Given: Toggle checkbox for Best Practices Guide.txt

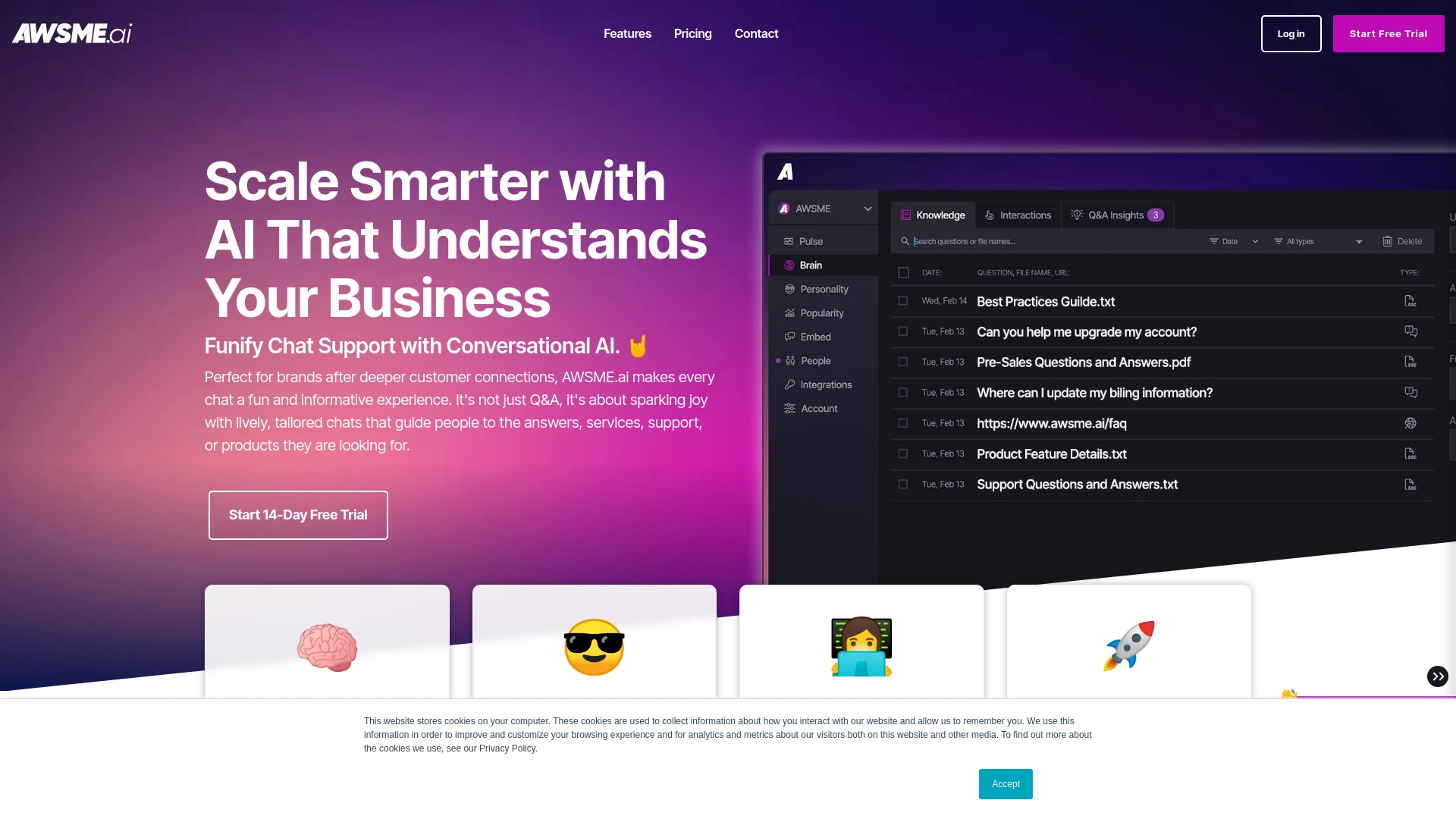Looking at the screenshot, I should (x=903, y=301).
